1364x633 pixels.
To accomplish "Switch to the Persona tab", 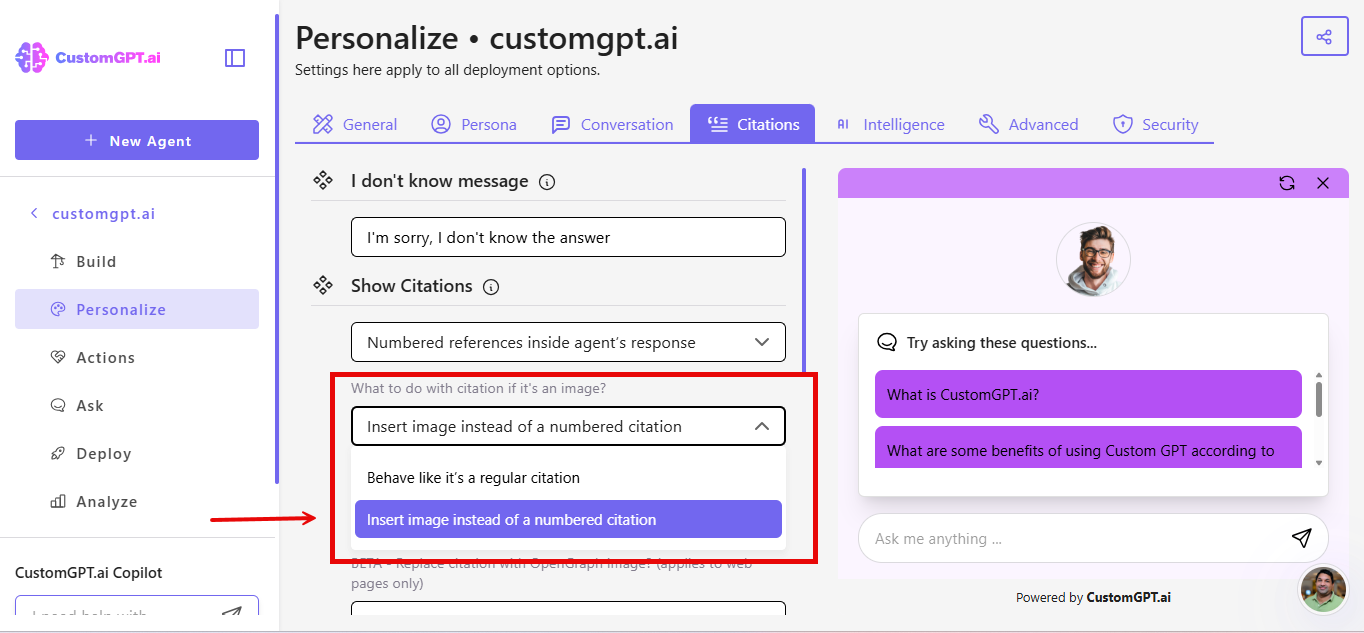I will coord(474,123).
